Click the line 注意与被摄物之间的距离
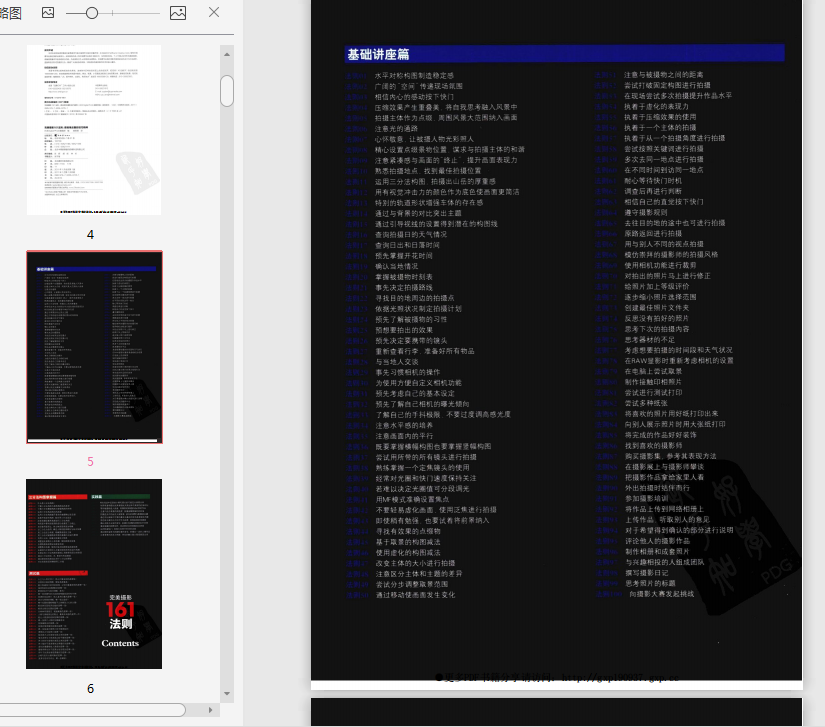This screenshot has height=727, width=825. click(x=663, y=75)
